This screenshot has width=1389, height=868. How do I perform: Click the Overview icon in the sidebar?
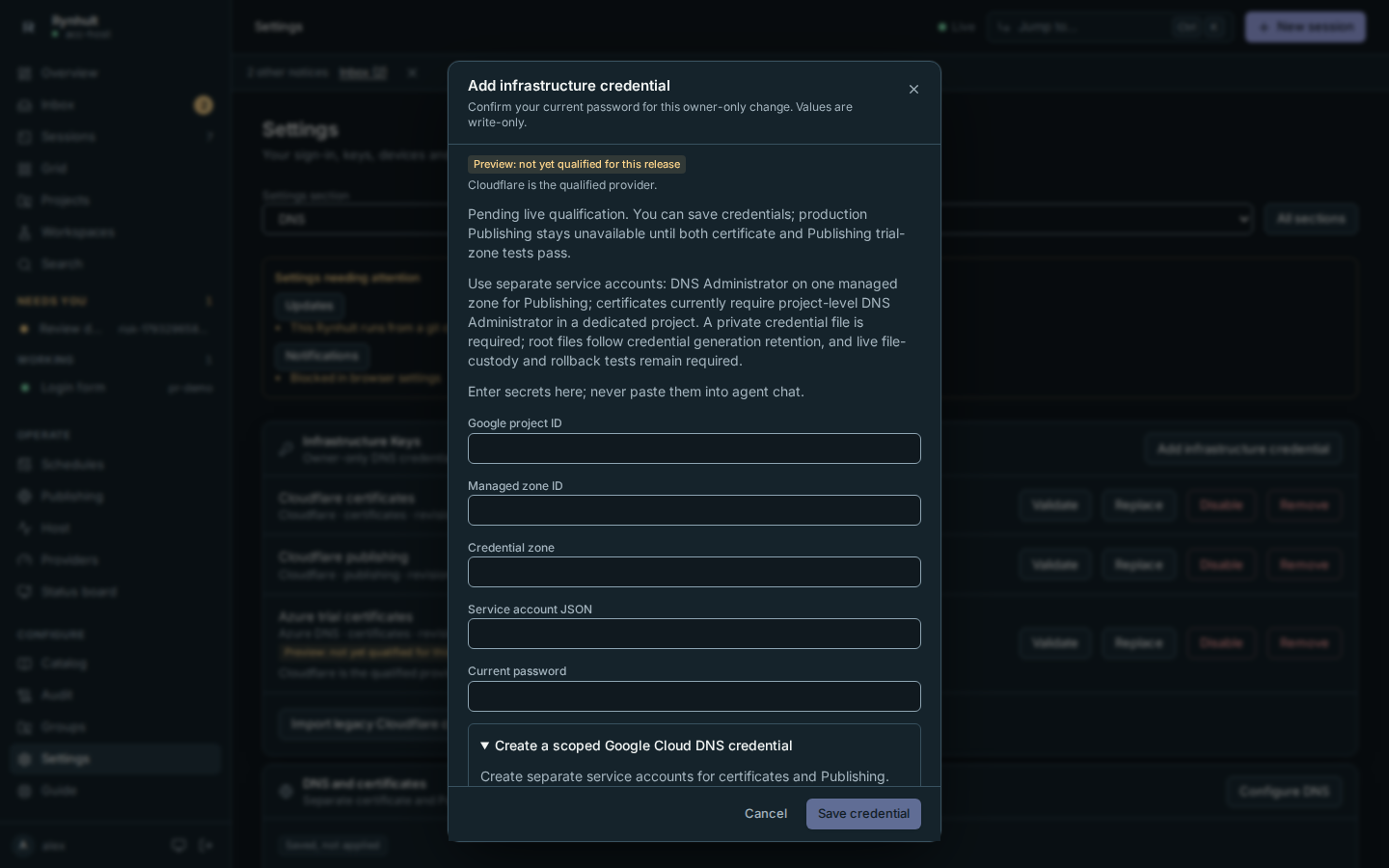[25, 73]
